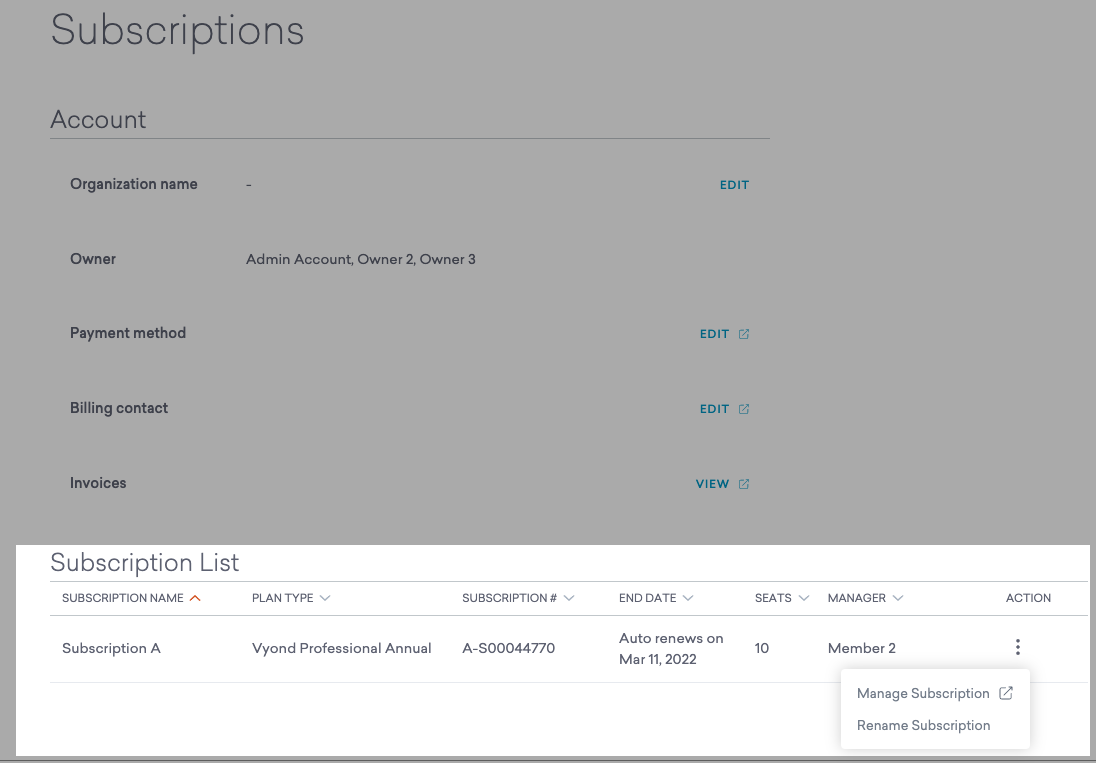The height and width of the screenshot is (763, 1096).
Task: Choose Rename Subscription in the action menu
Action: pyautogui.click(x=923, y=726)
